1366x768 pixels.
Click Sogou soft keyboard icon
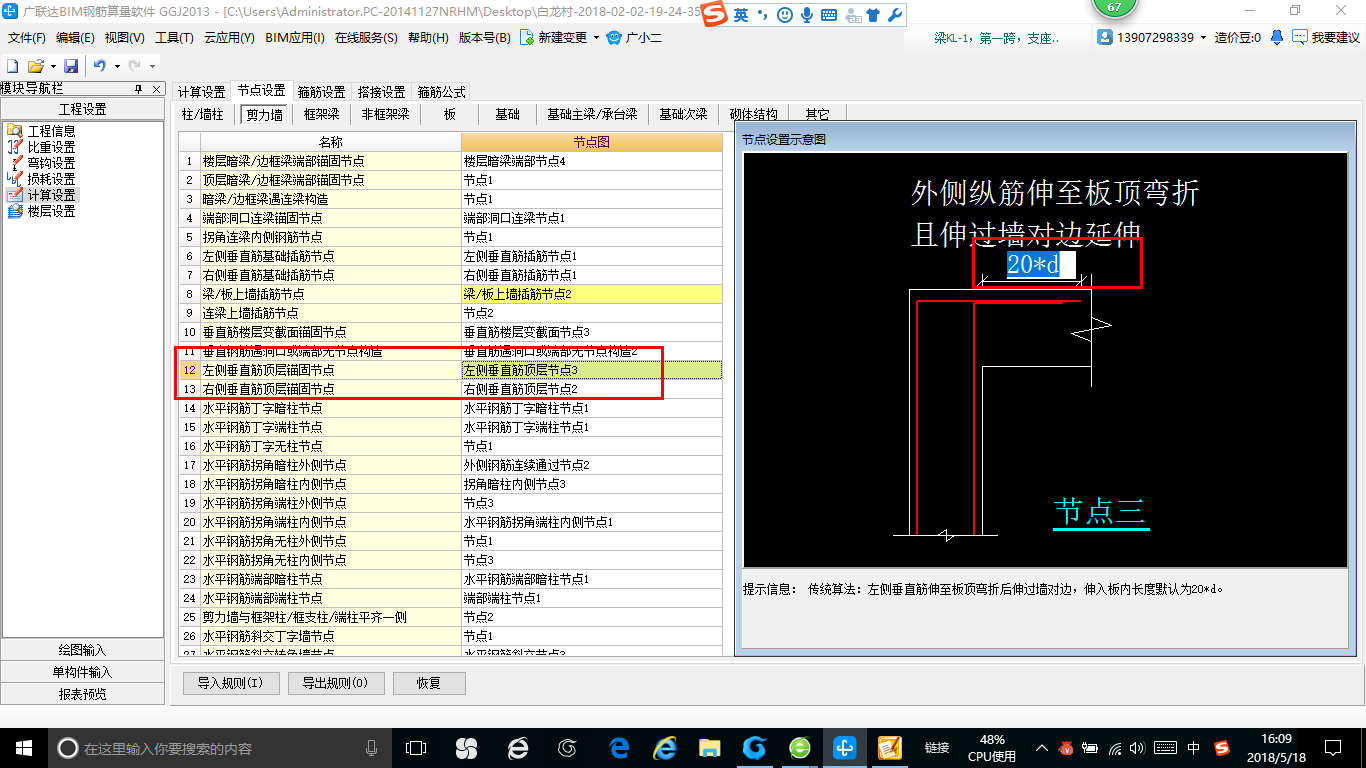(x=829, y=15)
